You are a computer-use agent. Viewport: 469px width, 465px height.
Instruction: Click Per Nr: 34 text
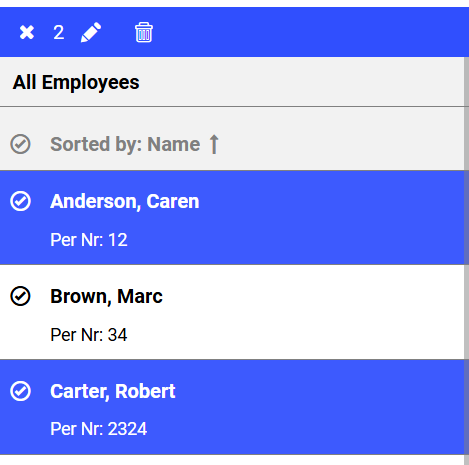89,334
